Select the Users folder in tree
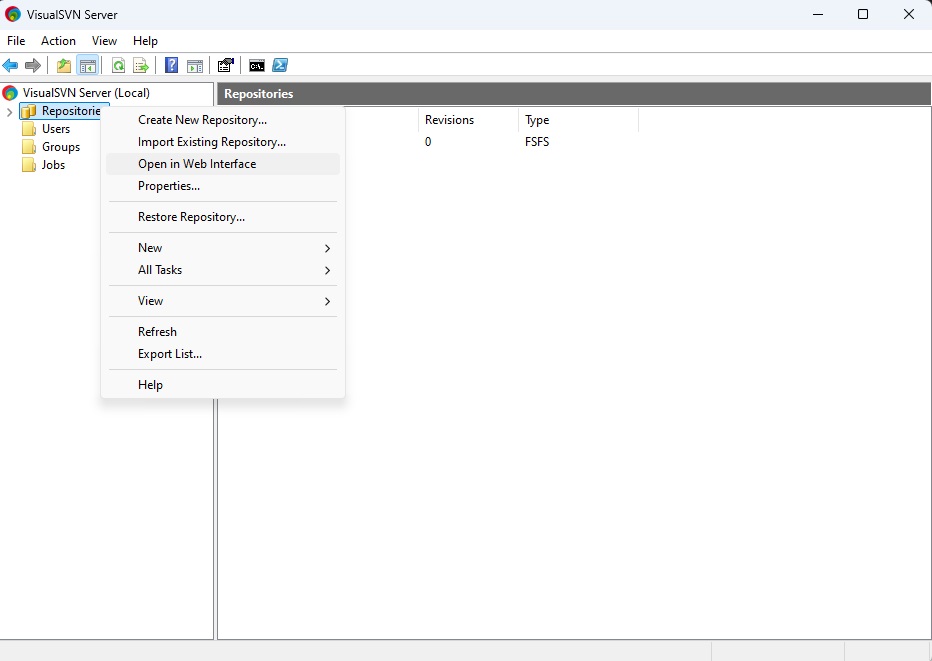Viewport: 932px width, 661px height. point(56,129)
